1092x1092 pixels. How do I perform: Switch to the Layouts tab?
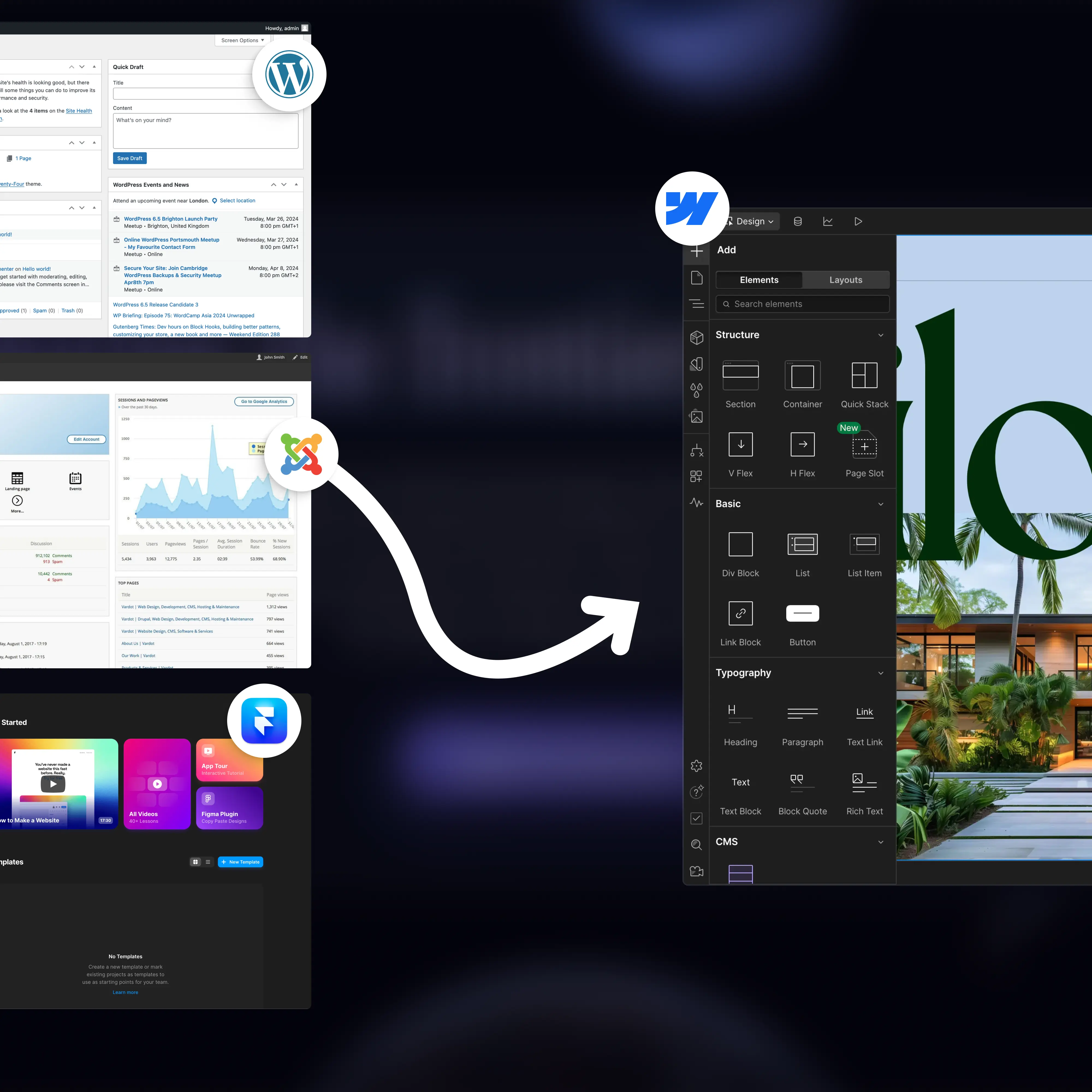coord(845,280)
